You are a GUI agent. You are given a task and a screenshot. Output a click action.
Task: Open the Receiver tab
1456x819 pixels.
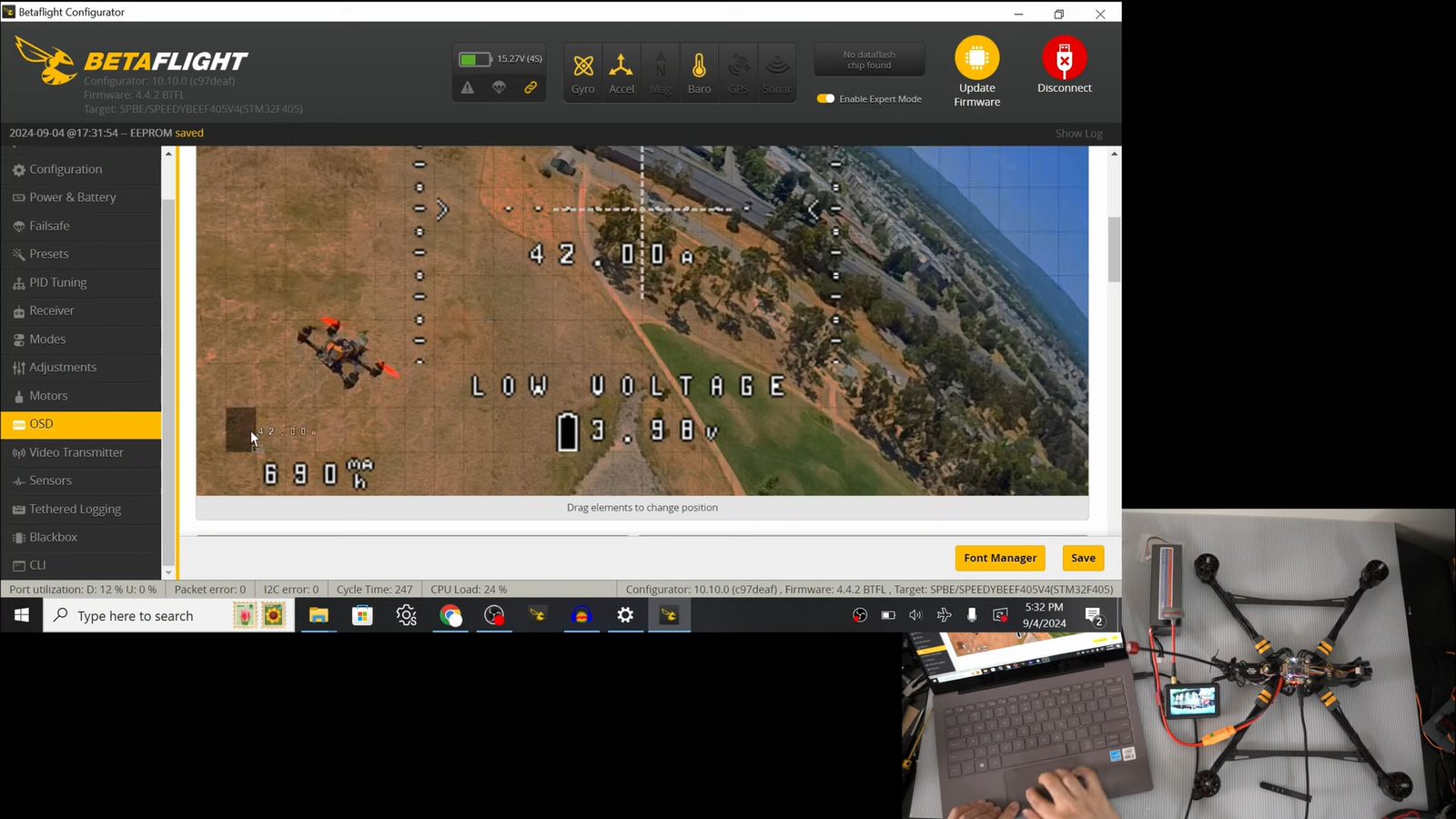(x=81, y=310)
